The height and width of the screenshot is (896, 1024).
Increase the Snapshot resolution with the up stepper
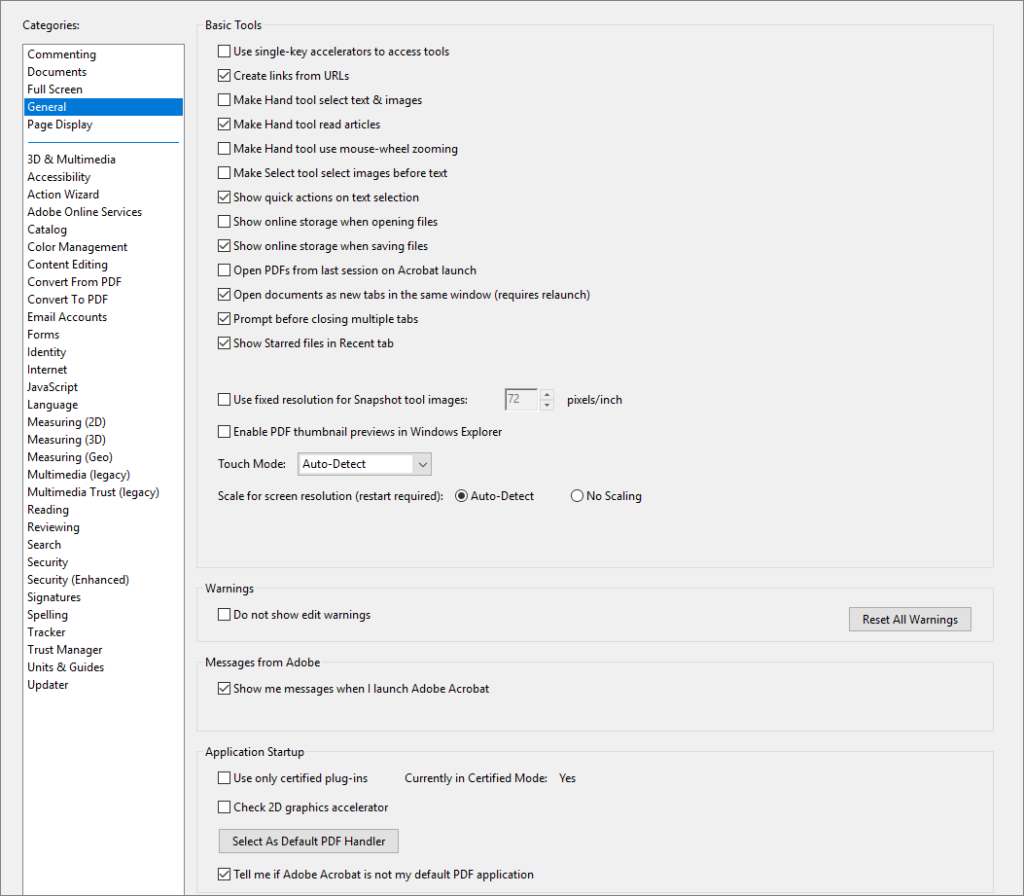546,394
